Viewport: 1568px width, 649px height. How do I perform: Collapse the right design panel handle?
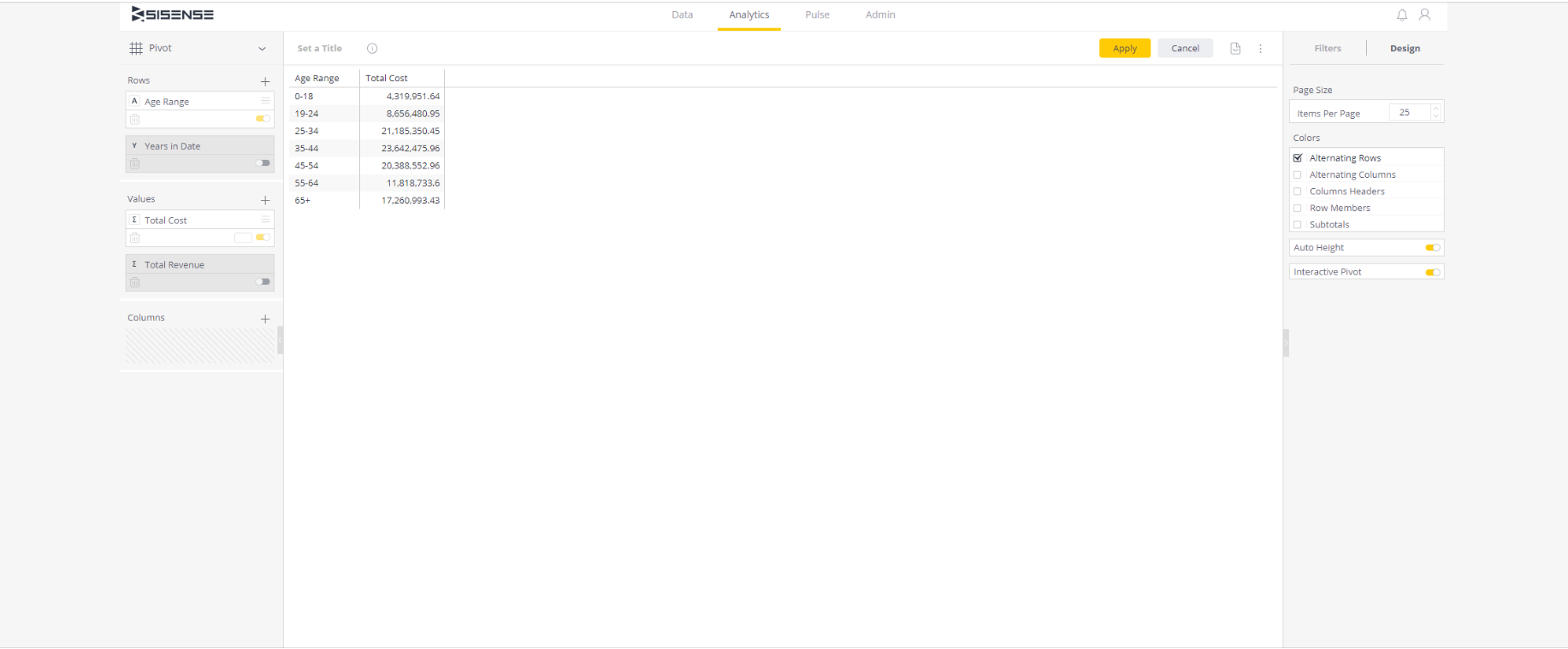pos(1286,343)
